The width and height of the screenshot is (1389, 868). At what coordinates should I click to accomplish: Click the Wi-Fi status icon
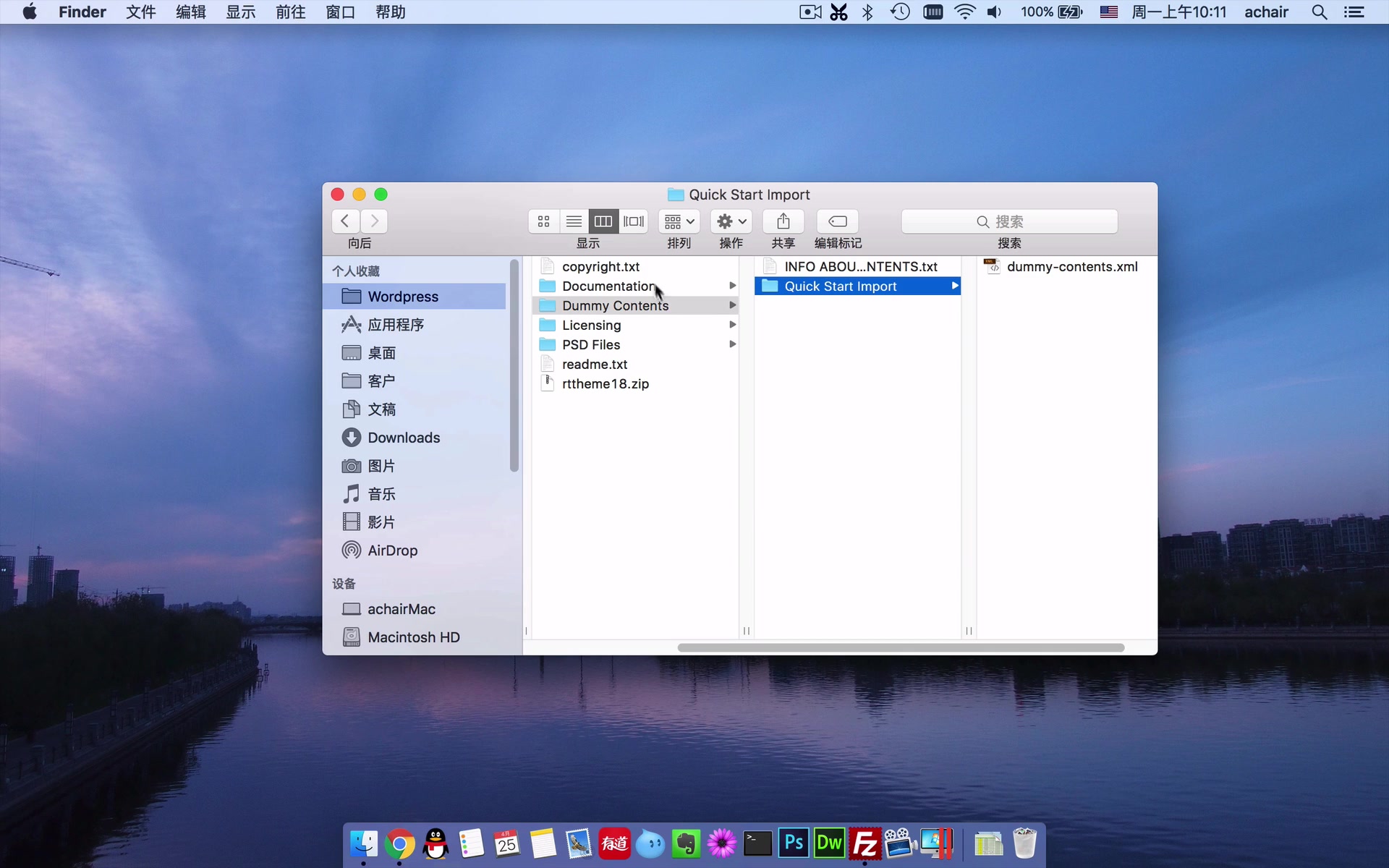point(965,12)
